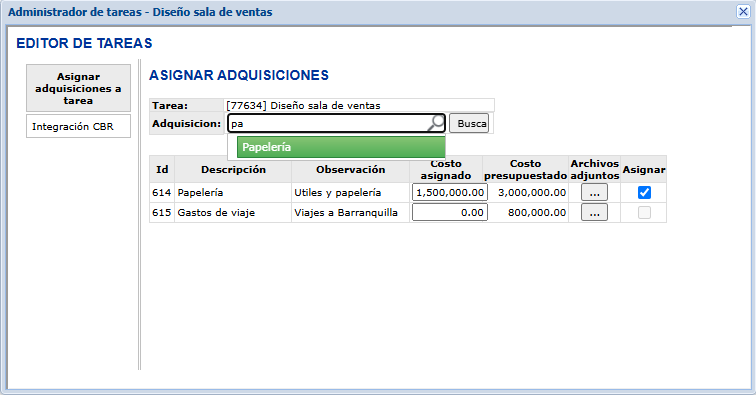Click the Asignar column header
756x395 pixels.
pos(644,169)
